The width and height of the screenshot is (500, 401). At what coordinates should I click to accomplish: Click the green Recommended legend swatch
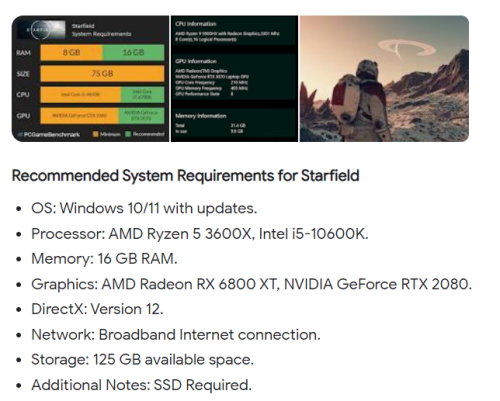[128, 134]
